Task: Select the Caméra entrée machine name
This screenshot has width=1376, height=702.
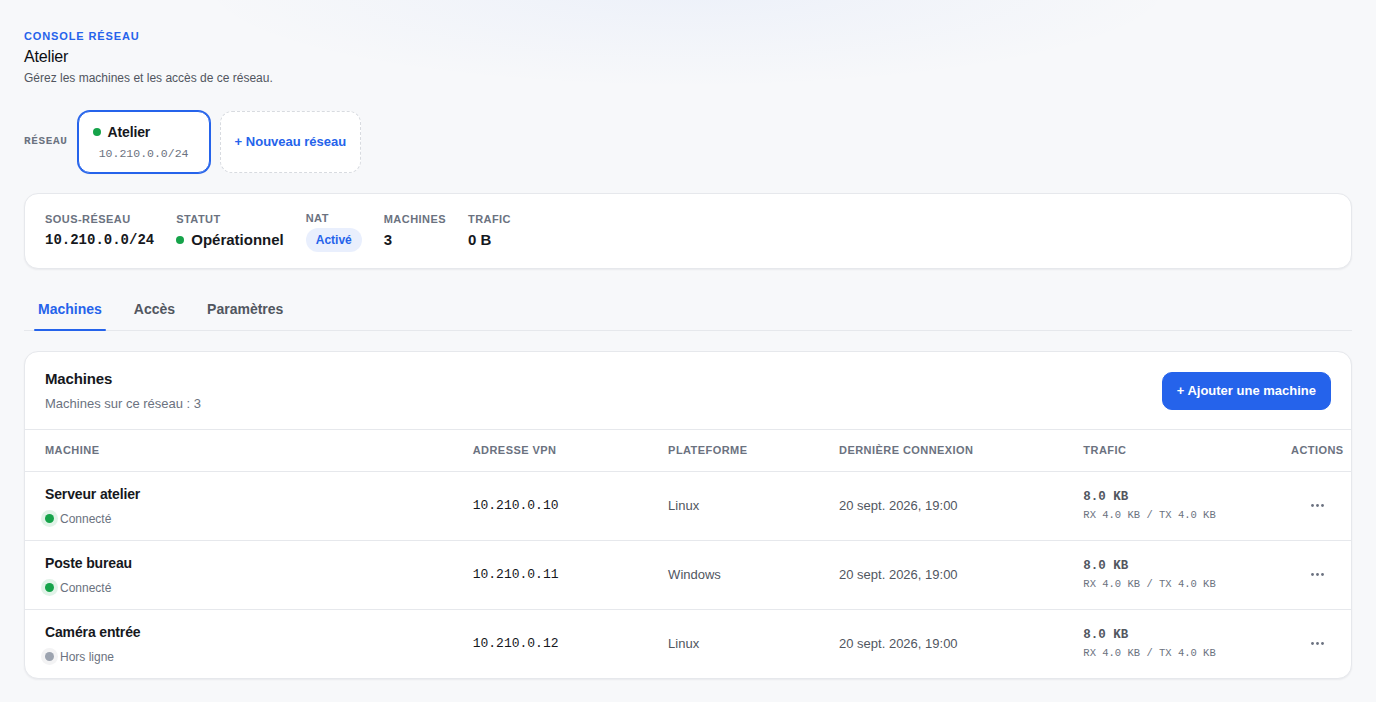Action: [x=93, y=632]
